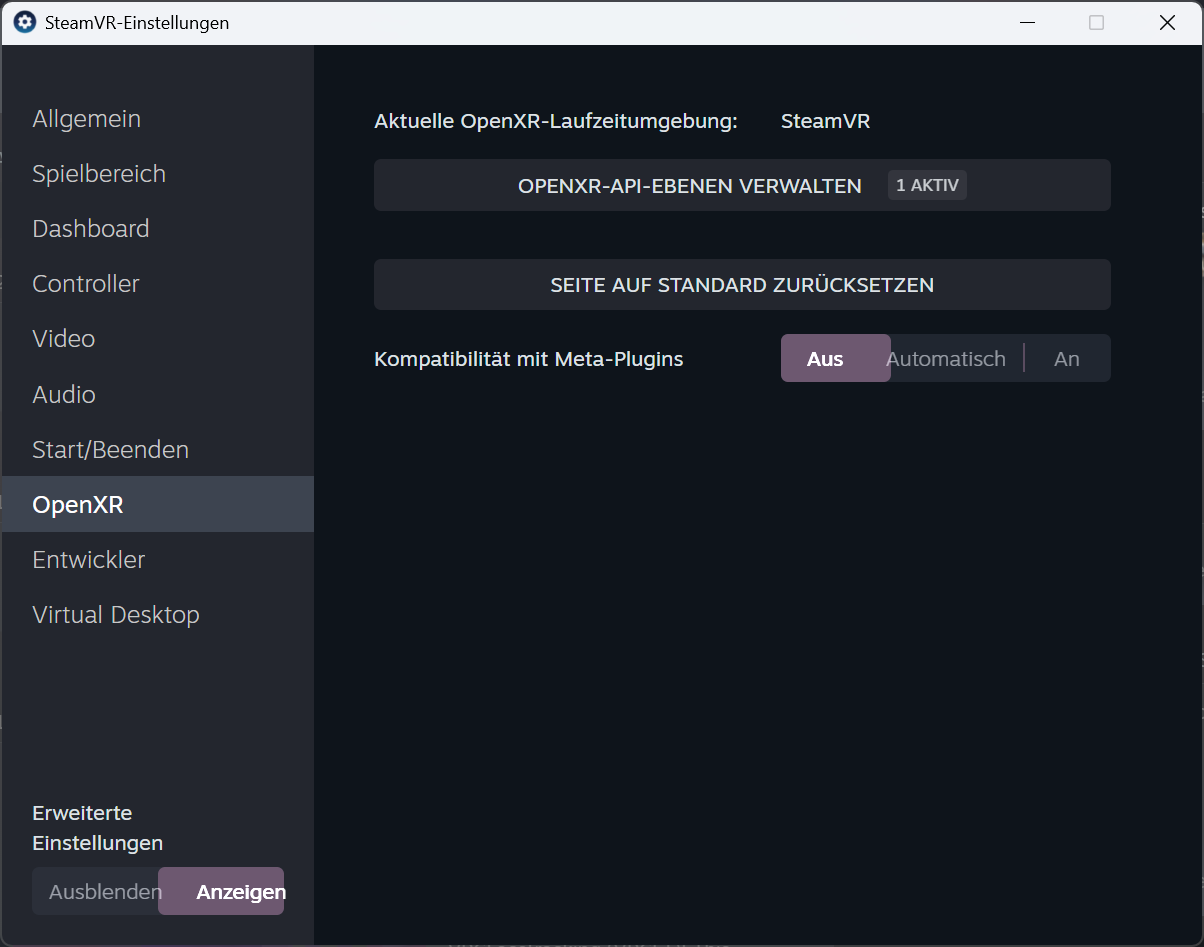Image resolution: width=1204 pixels, height=947 pixels.
Task: Open the Entwickler settings section
Action: pyautogui.click(x=158, y=559)
